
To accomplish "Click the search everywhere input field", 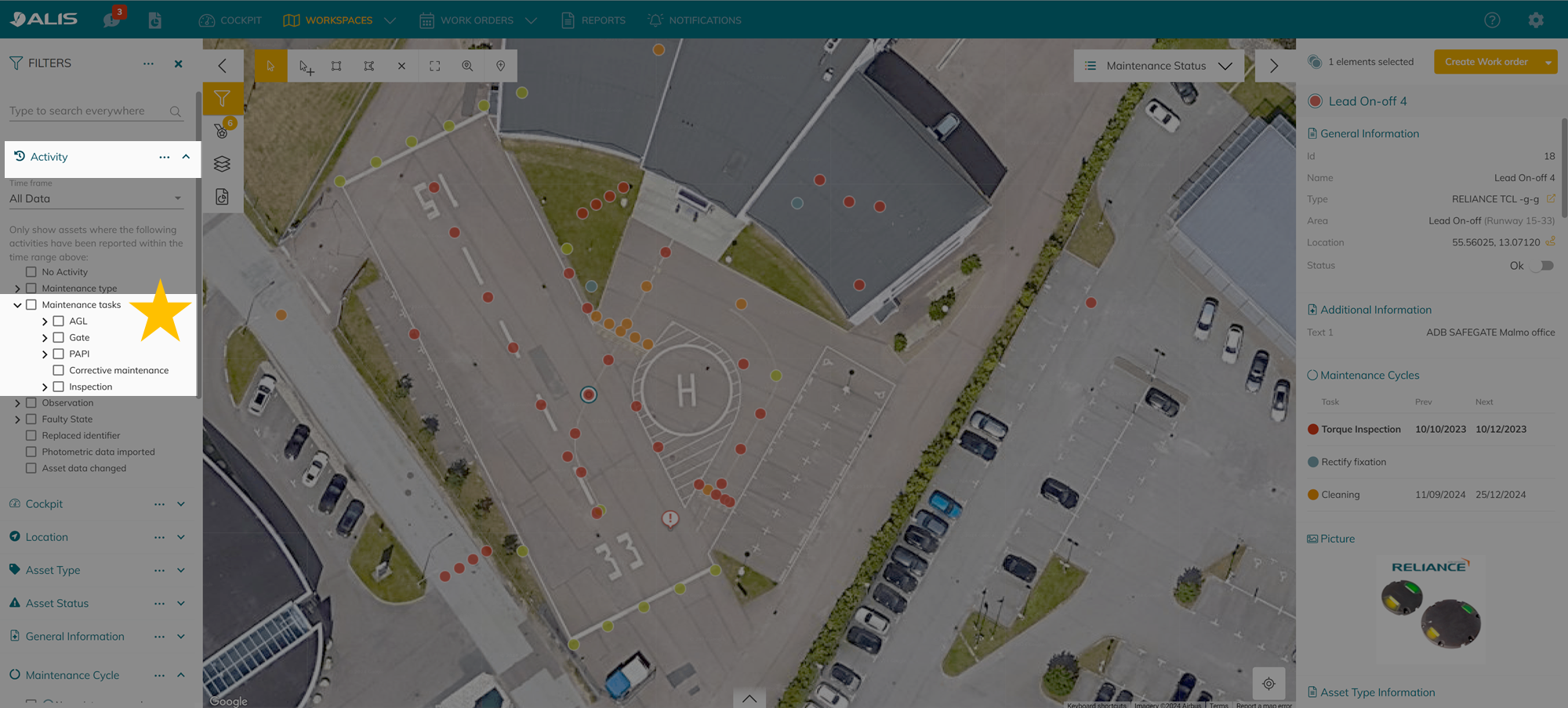I will [88, 111].
